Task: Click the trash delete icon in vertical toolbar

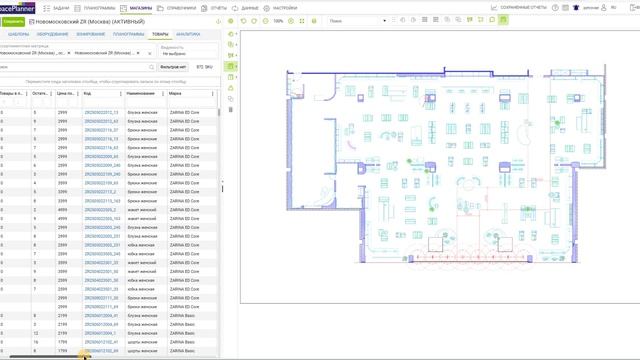Action: (231, 110)
